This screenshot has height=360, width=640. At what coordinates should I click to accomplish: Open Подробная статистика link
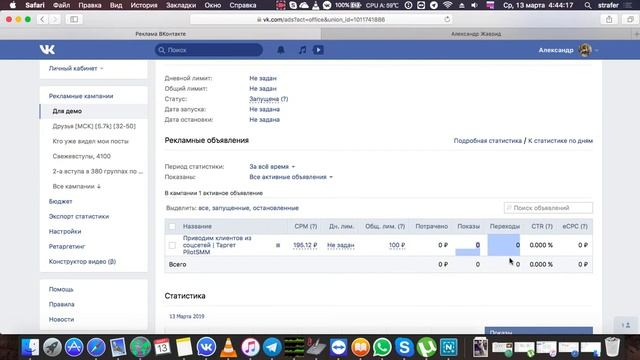click(x=488, y=140)
